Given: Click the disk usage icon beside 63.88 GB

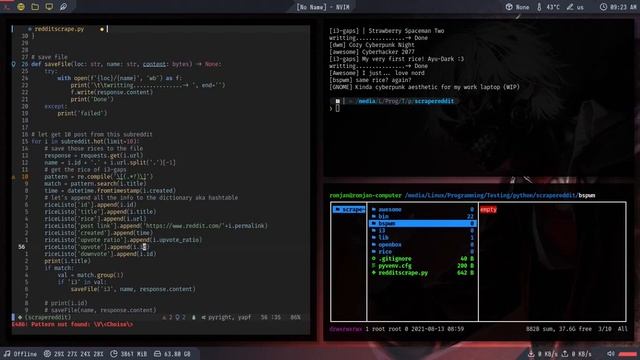Looking at the screenshot, I should [x=157, y=353].
